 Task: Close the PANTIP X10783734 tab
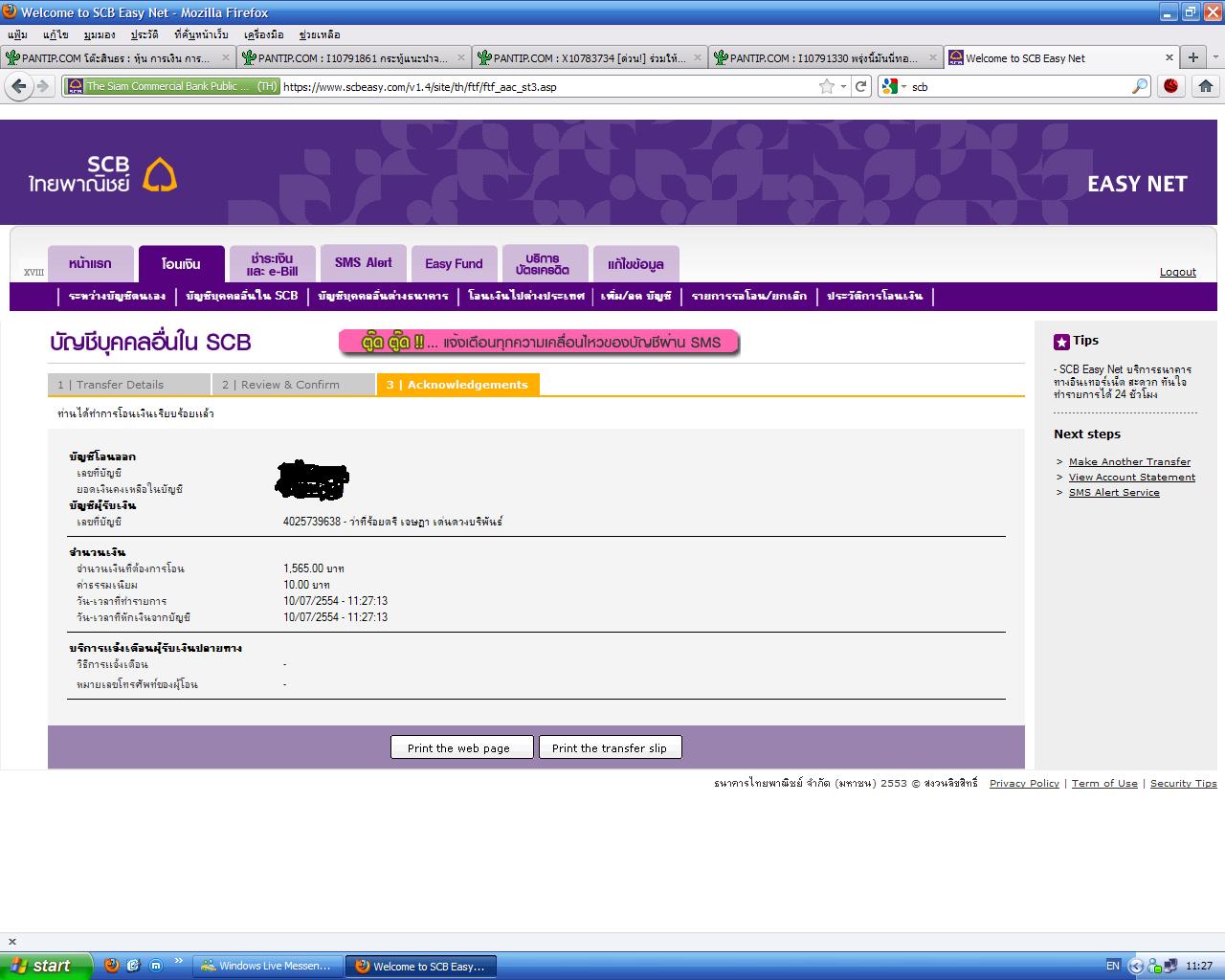[698, 57]
